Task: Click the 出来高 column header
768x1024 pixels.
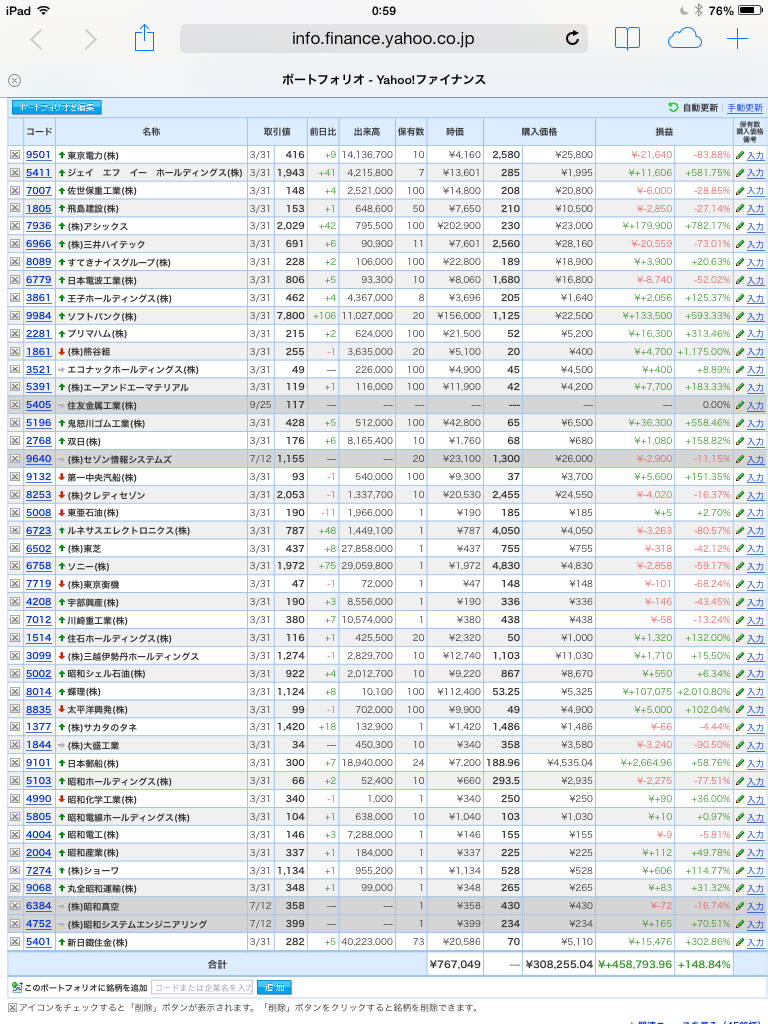Action: pos(366,132)
